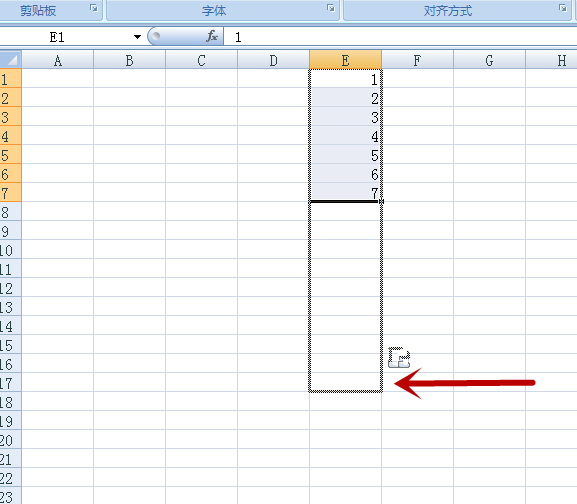This screenshot has height=504, width=577.
Task: Select column F header
Action: [x=417, y=60]
